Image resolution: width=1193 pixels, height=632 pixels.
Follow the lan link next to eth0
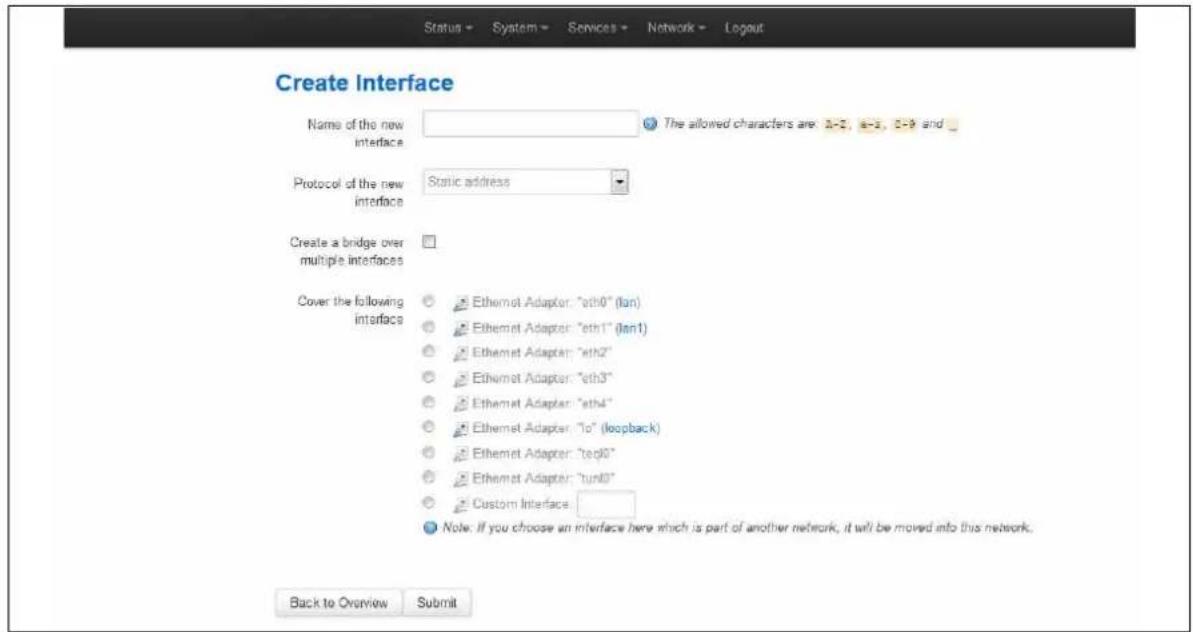628,303
